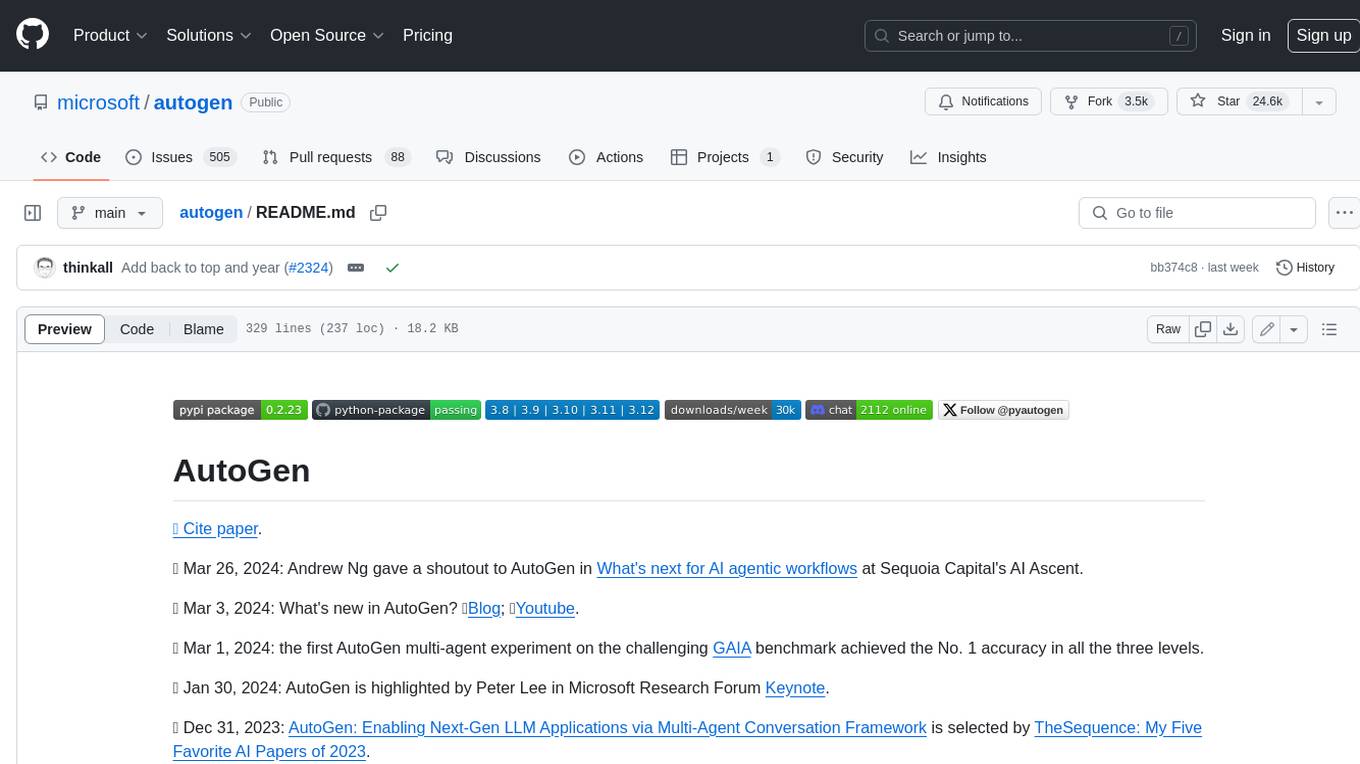Switch to the Issues tab
1360x764 pixels.
180,157
